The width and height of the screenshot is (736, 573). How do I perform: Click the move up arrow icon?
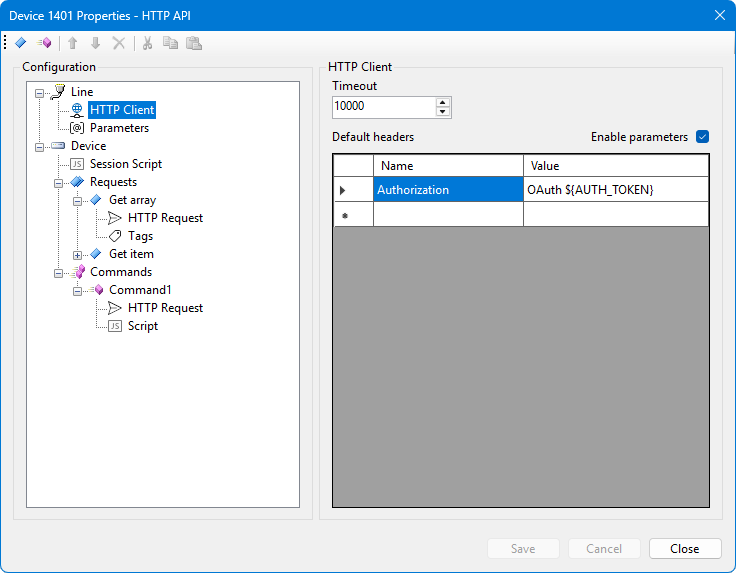72,43
